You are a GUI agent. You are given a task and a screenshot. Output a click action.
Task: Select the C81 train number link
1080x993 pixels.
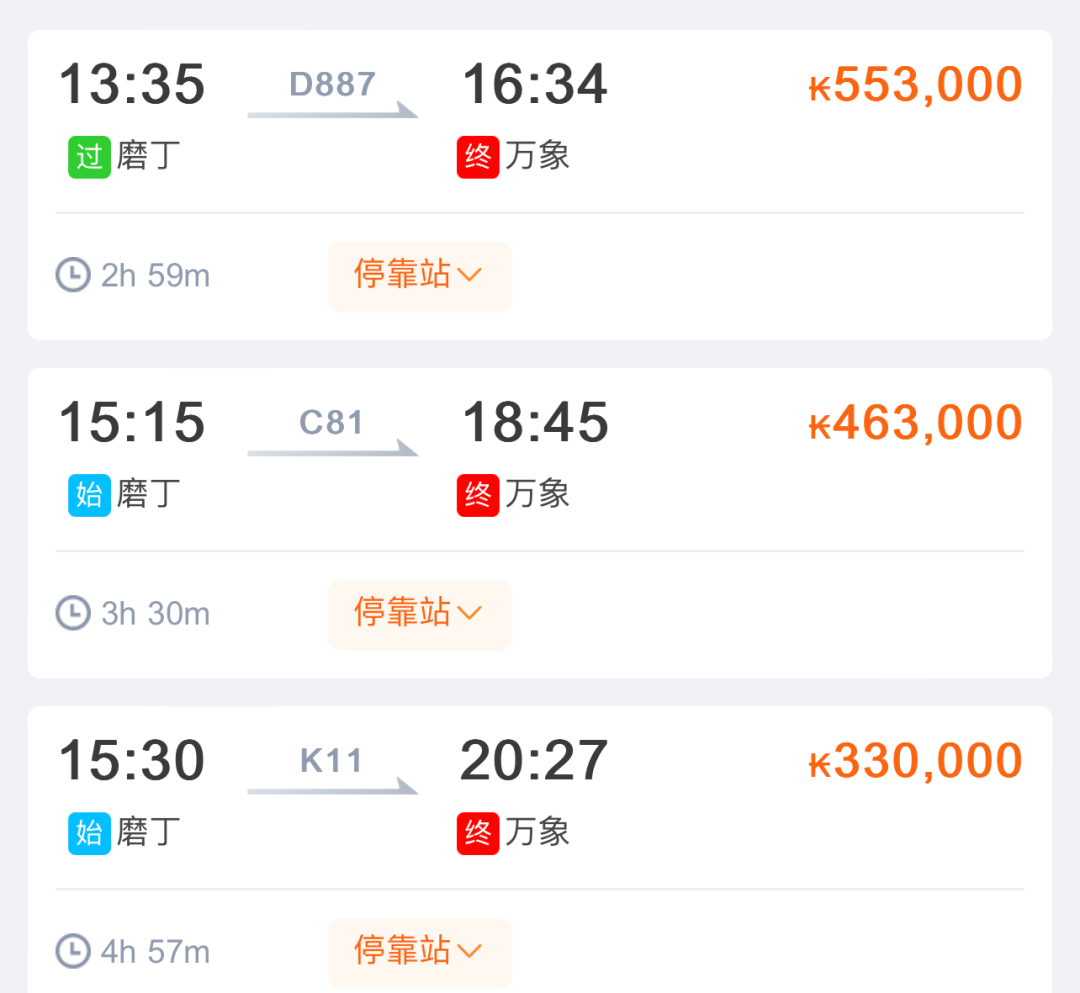331,423
